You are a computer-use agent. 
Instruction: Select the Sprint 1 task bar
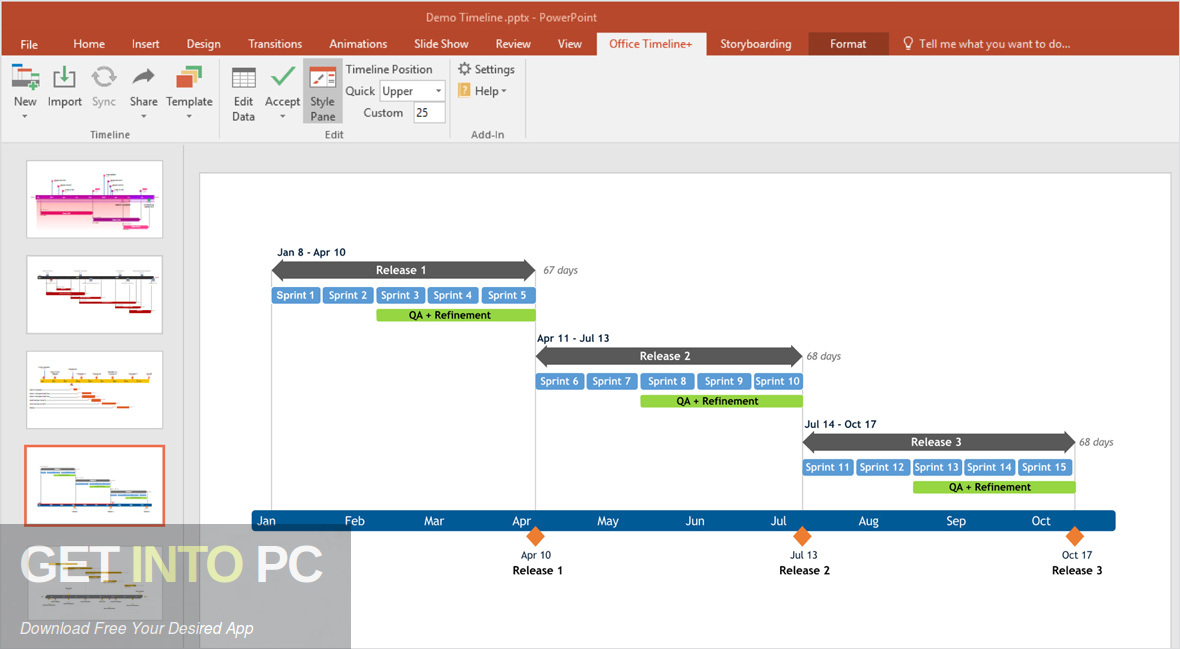pyautogui.click(x=296, y=295)
